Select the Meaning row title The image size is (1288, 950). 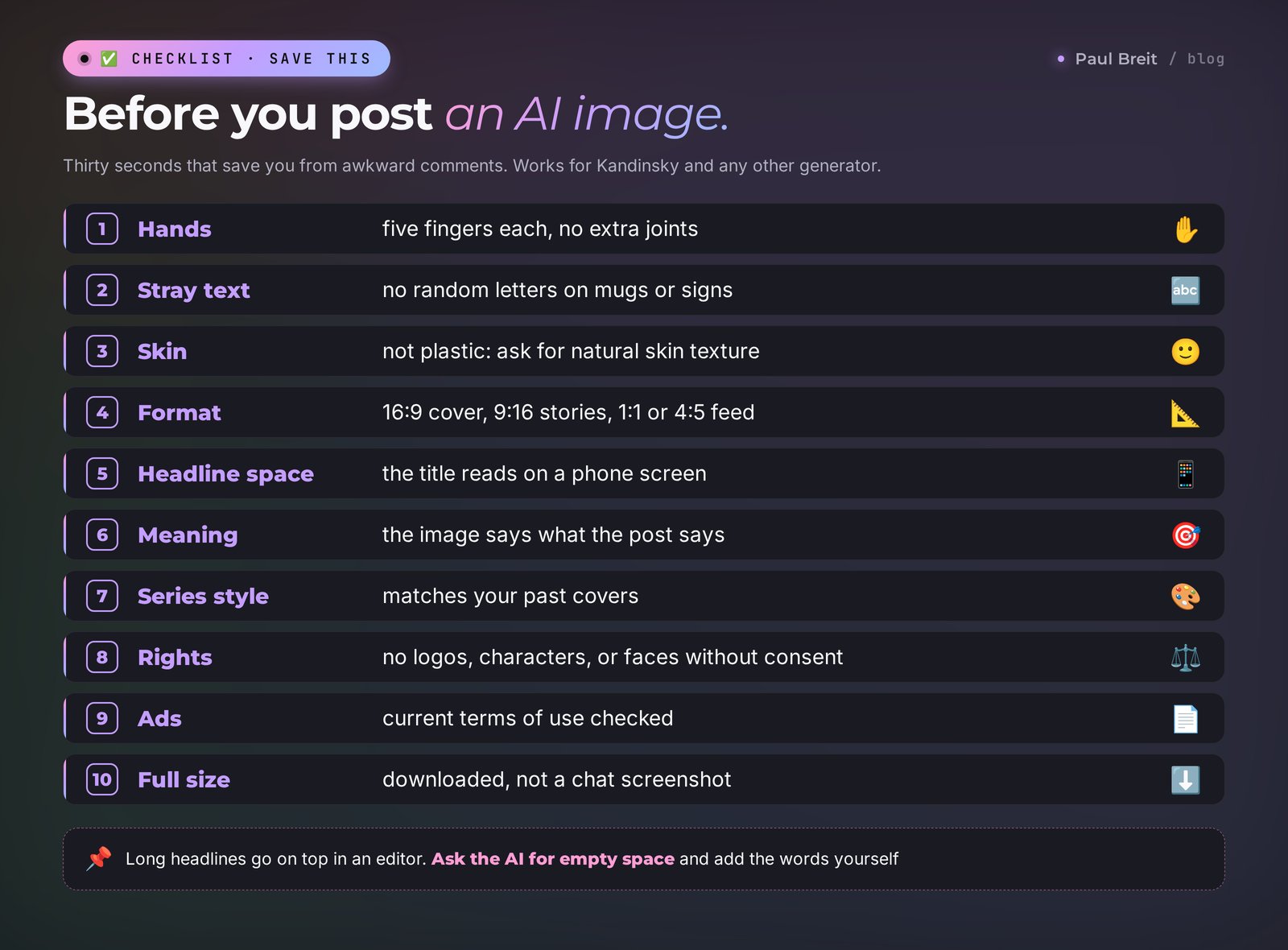click(x=188, y=535)
